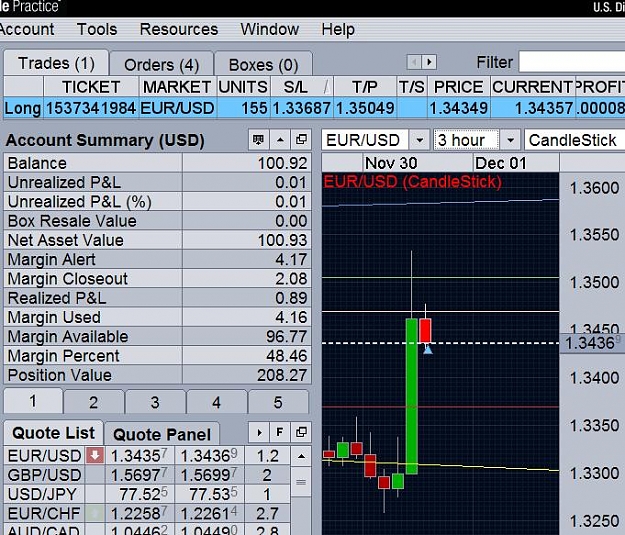Select account summary page tab 5

click(x=278, y=402)
